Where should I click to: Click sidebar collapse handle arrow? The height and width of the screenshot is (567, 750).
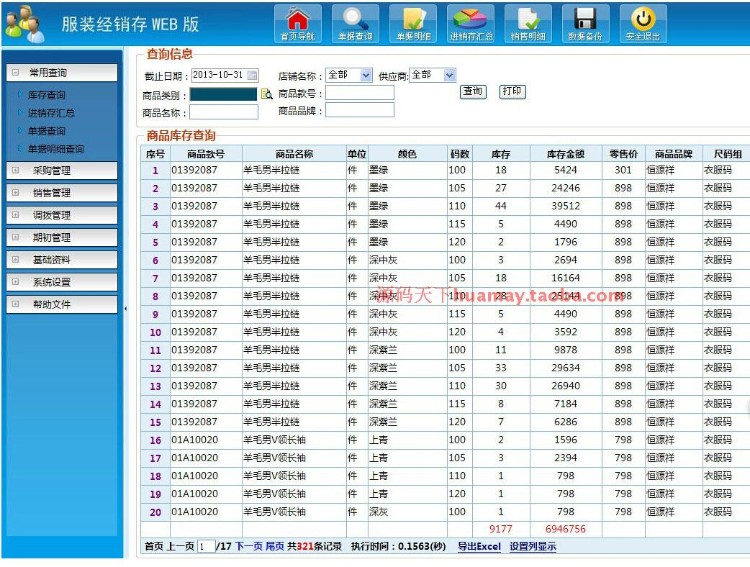(x=126, y=309)
